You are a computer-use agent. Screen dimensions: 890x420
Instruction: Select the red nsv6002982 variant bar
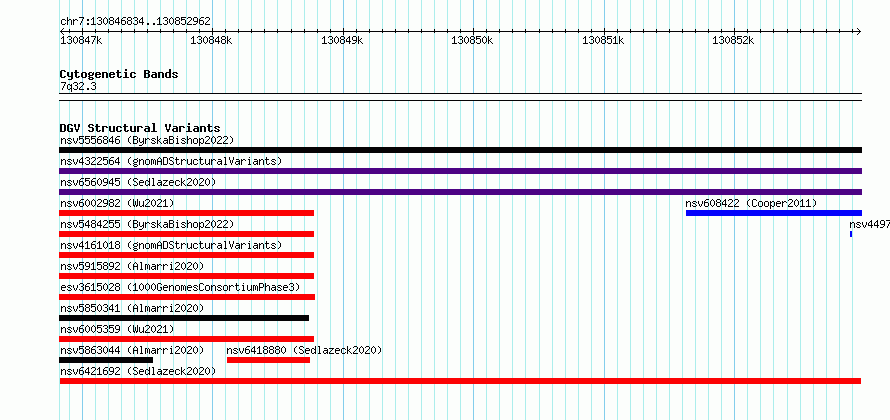click(187, 213)
